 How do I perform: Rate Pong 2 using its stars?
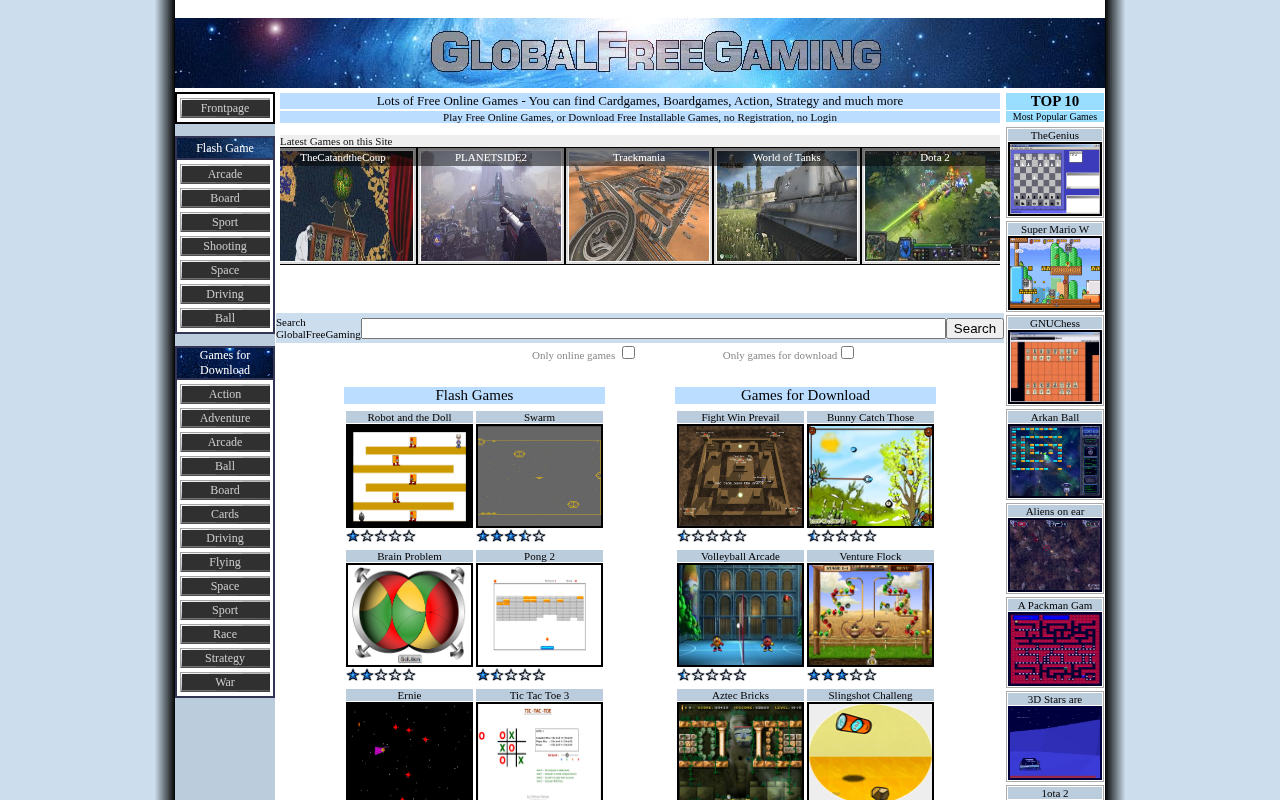(x=511, y=675)
